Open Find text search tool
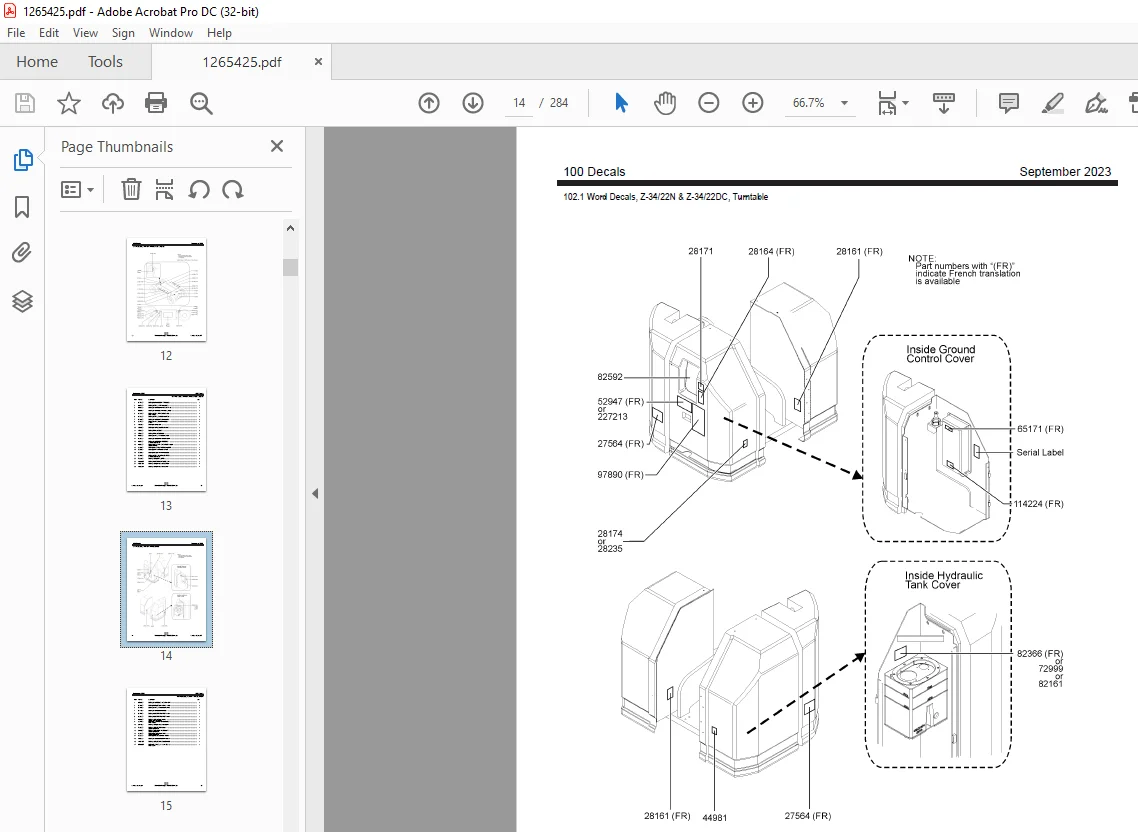This screenshot has width=1138, height=832. click(201, 103)
